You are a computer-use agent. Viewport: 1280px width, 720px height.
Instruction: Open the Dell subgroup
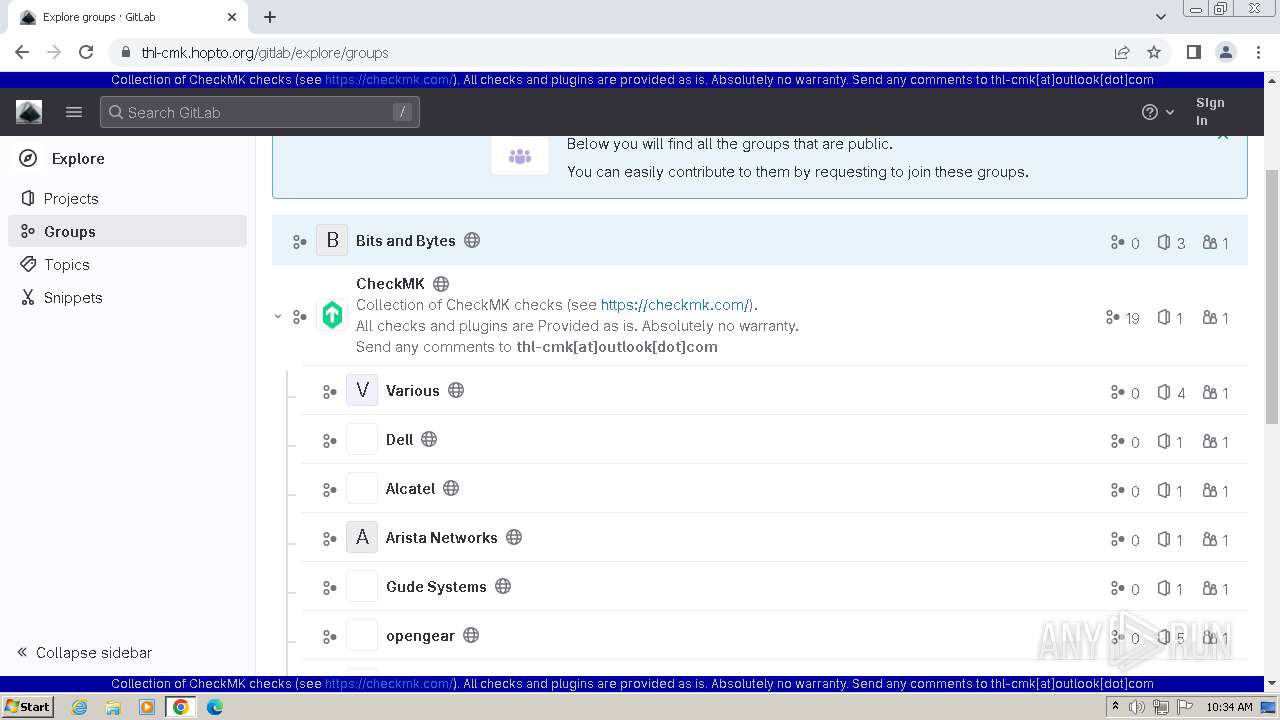point(399,439)
